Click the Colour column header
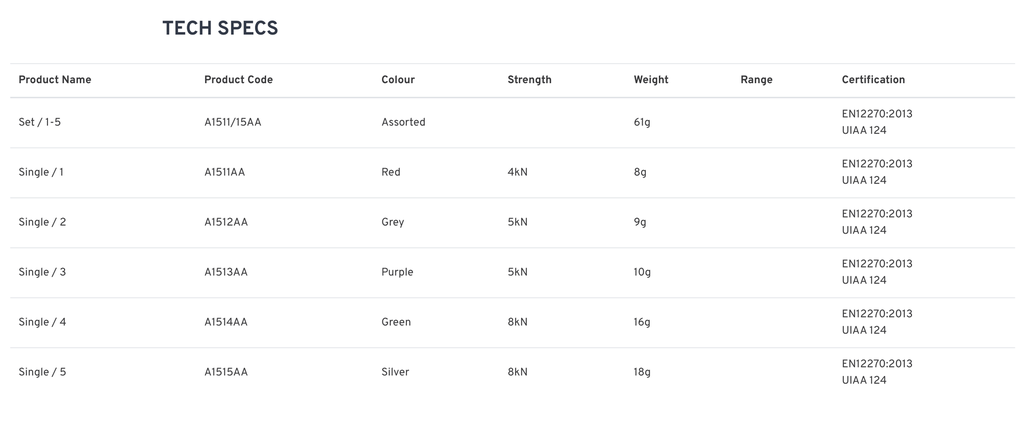The image size is (1024, 434). click(398, 80)
